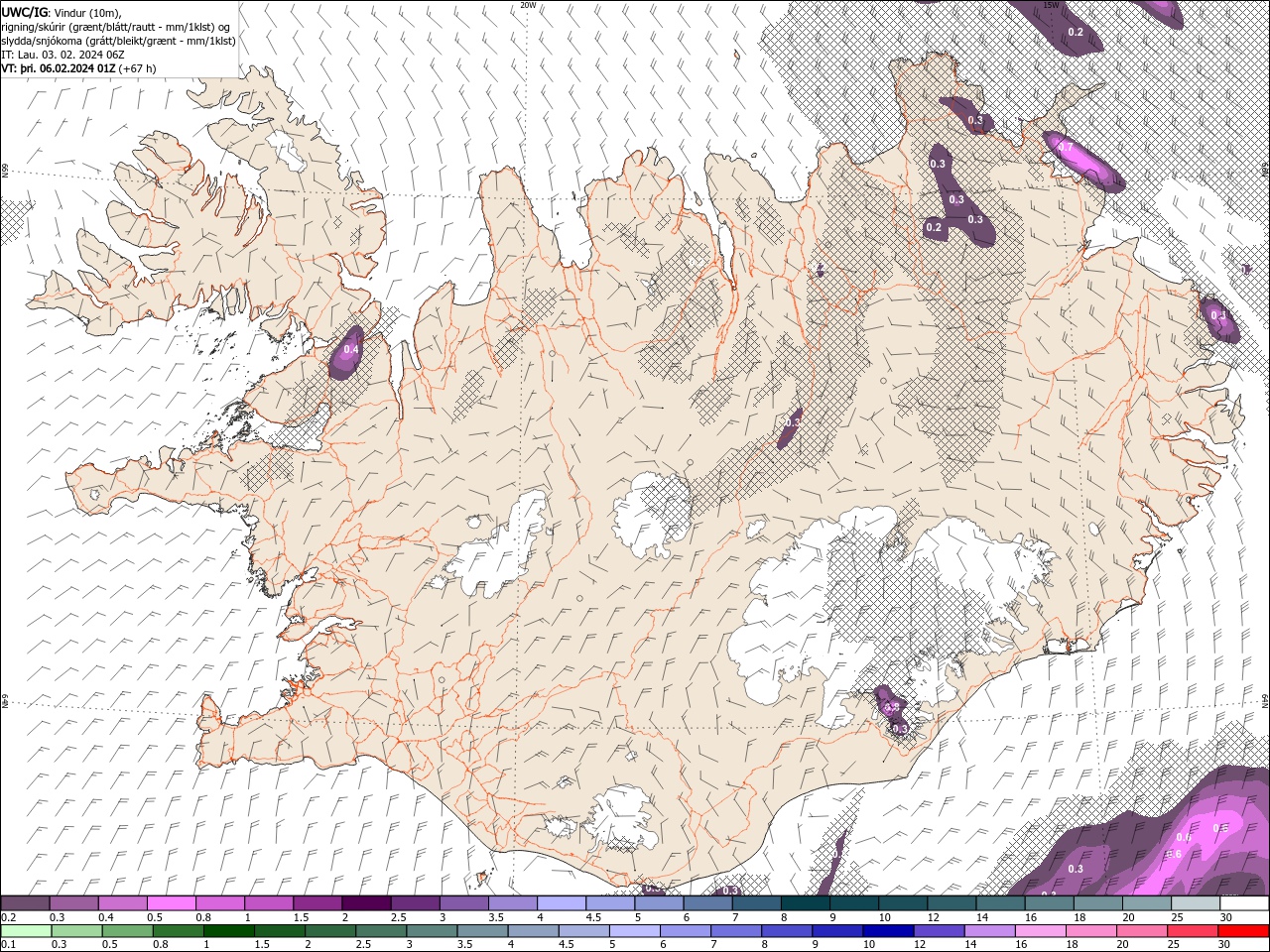1270x952 pixels.
Task: Click the UWC/IG title text
Action: click(x=25, y=12)
